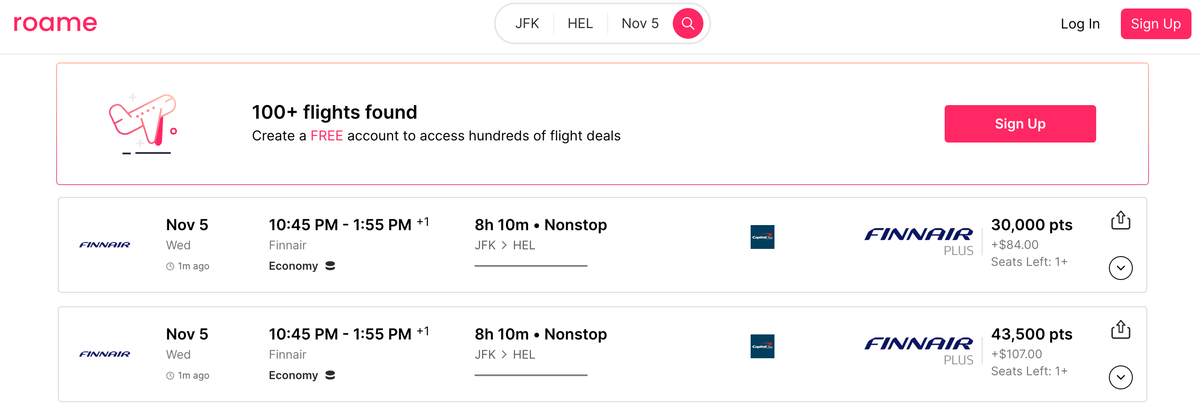Edit the JFK origin field
The height and width of the screenshot is (411, 1200).
(527, 23)
